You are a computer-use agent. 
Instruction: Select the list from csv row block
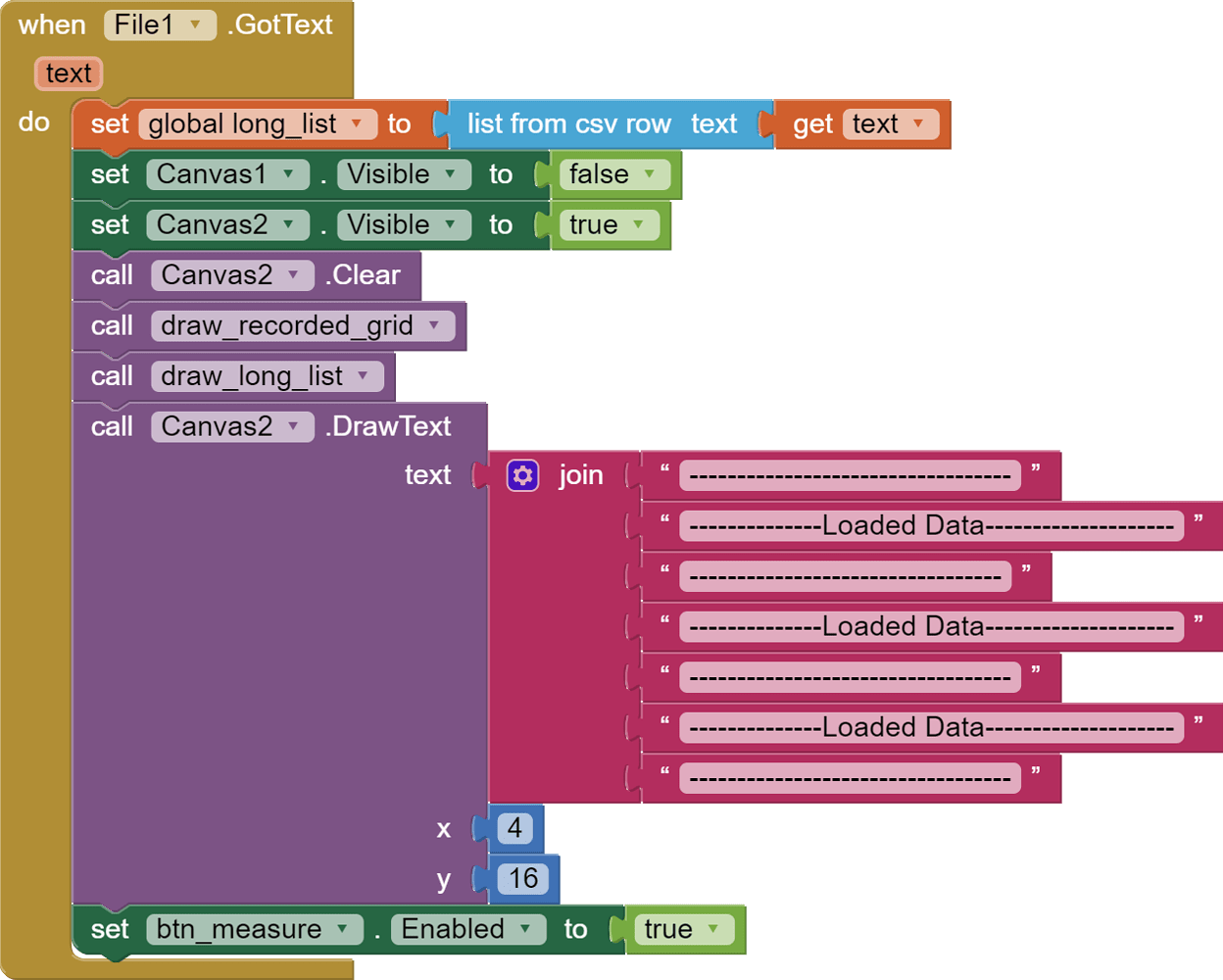tap(568, 124)
